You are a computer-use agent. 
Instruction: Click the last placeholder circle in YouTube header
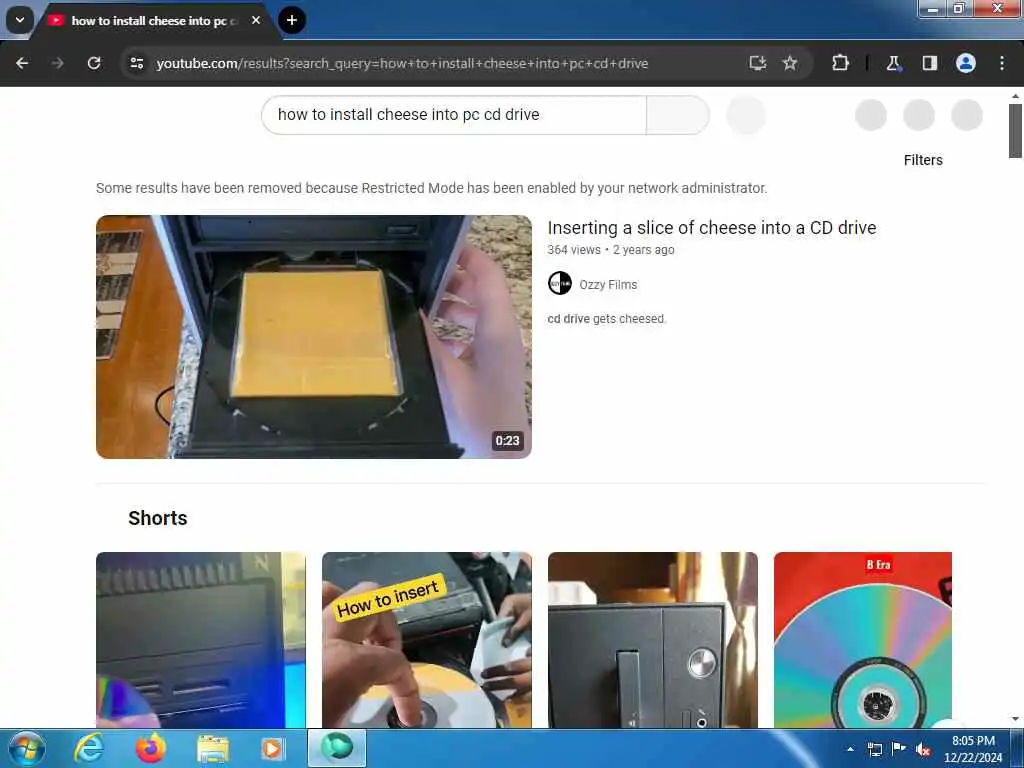pos(967,115)
